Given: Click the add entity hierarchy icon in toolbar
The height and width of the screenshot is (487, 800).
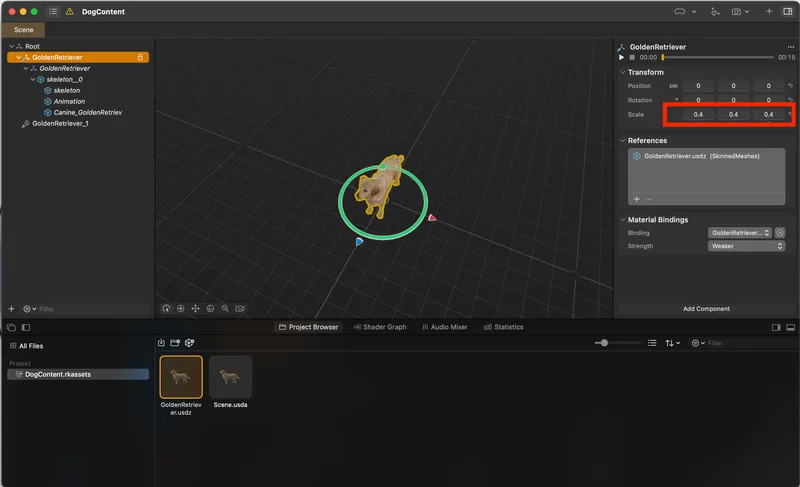Looking at the screenshot, I should pos(715,11).
